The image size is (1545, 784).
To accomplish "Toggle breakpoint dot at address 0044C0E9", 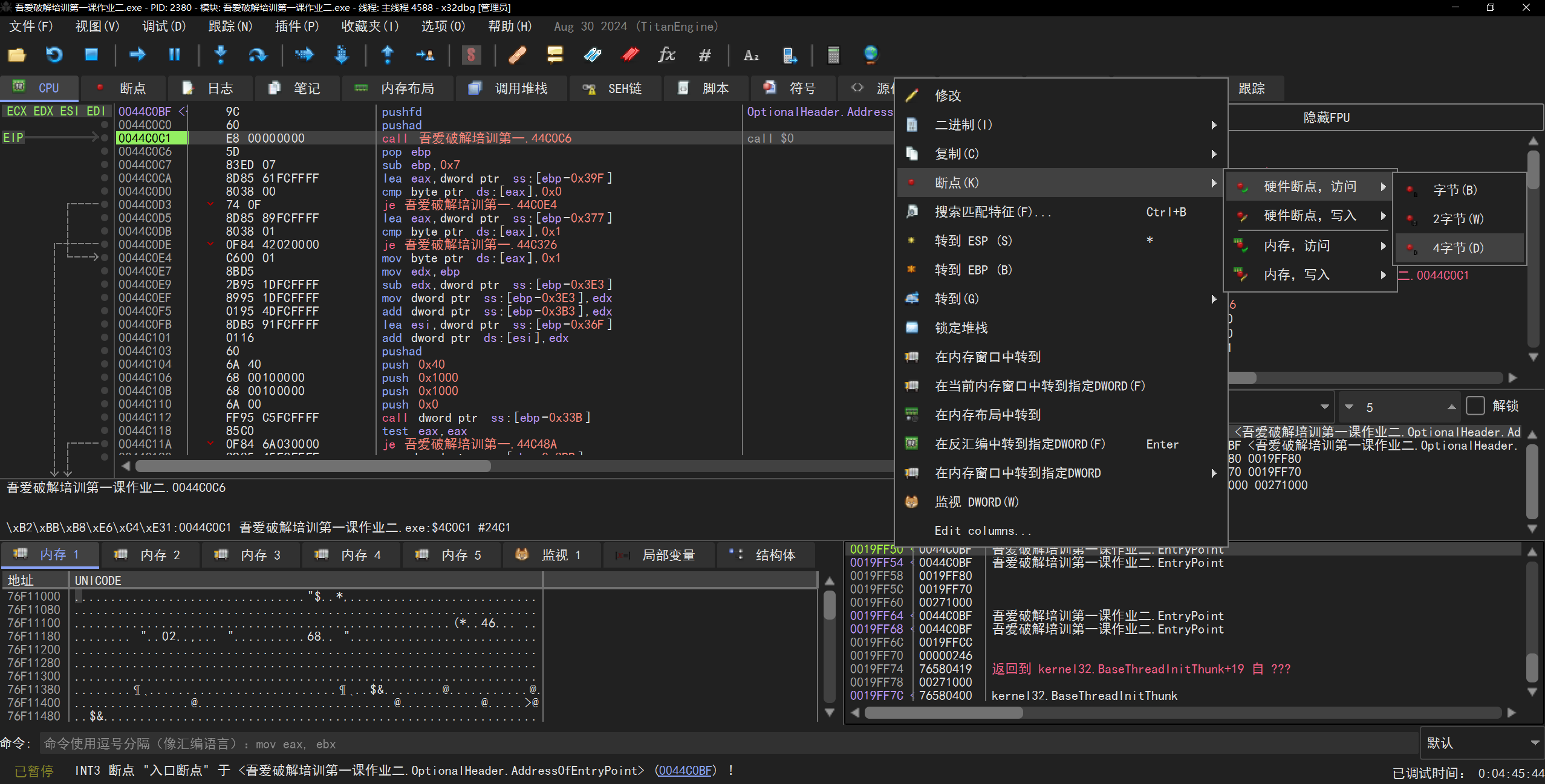I will pyautogui.click(x=105, y=285).
